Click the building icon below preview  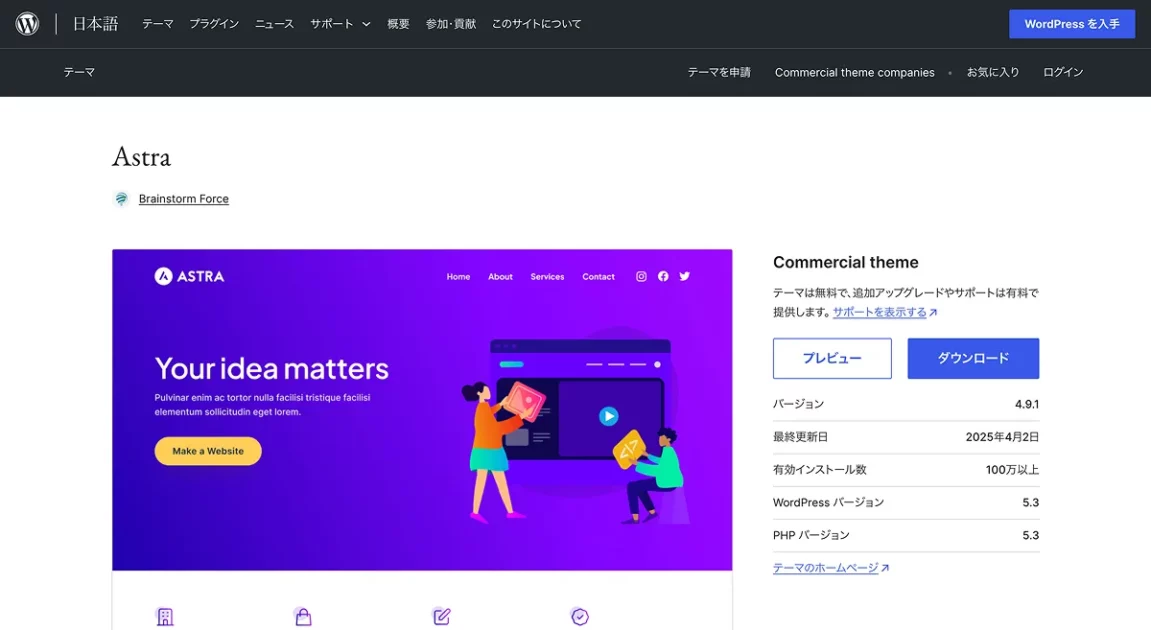165,616
